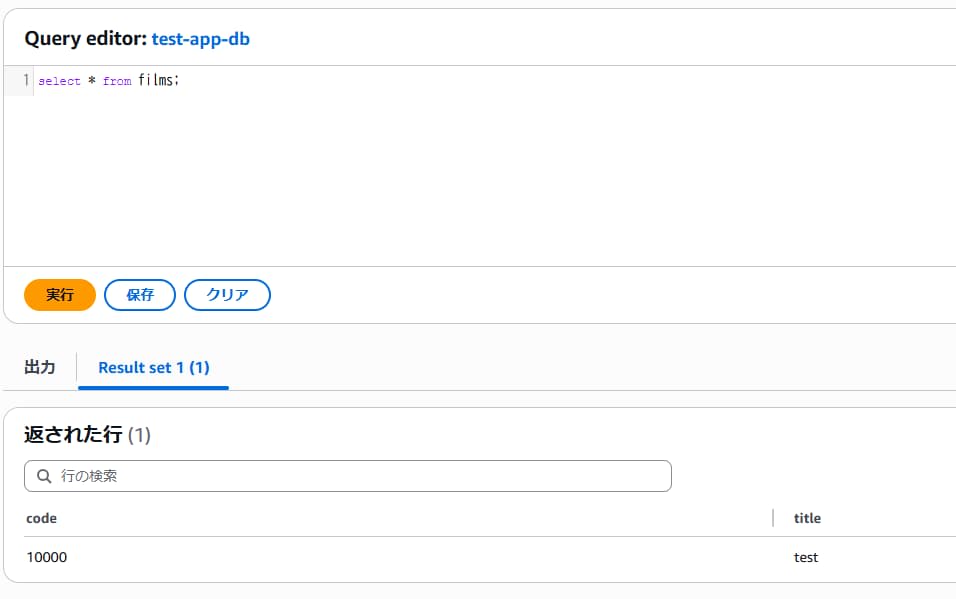This screenshot has width=956, height=599.
Task: Open the test-app-db link
Action: point(200,39)
